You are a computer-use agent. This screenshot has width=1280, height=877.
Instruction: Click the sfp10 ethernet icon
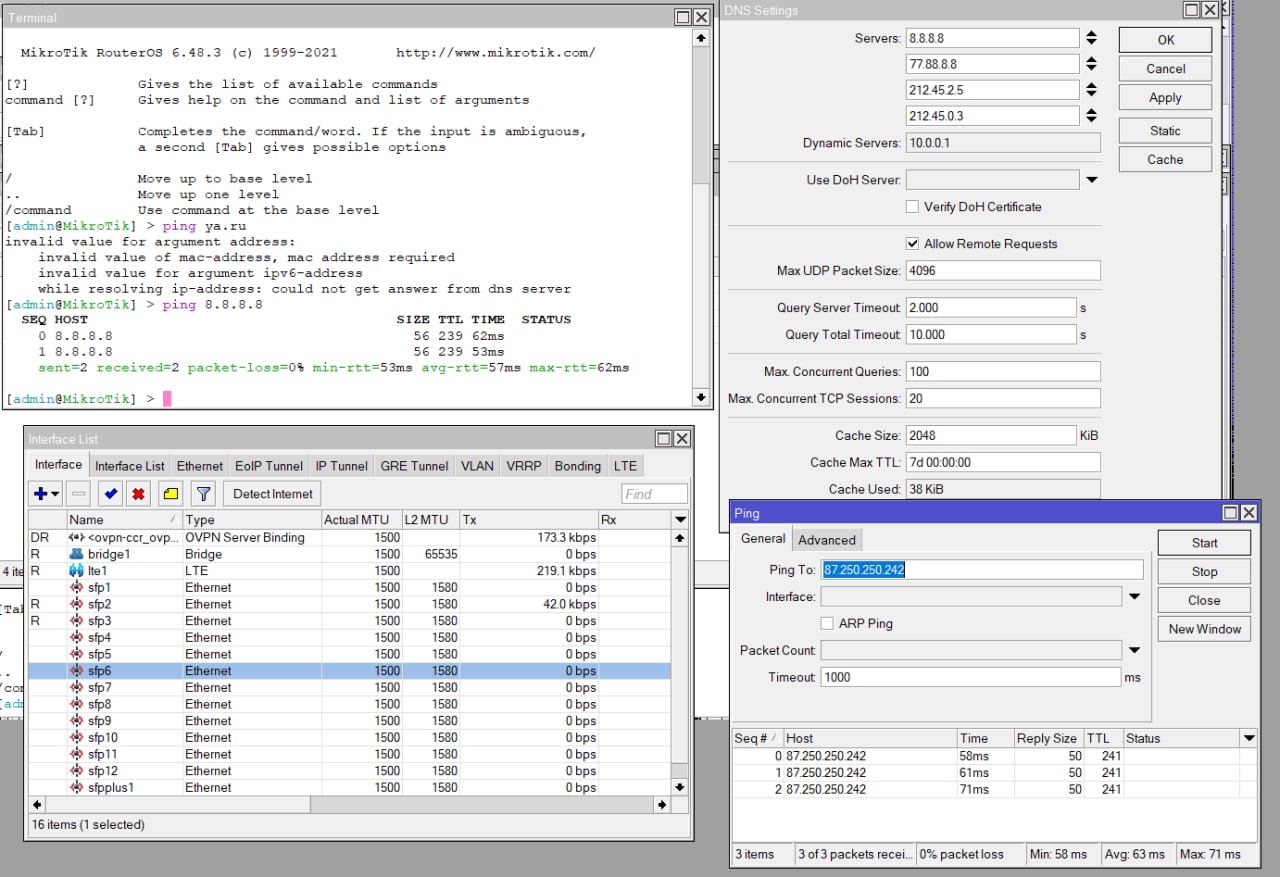click(76, 738)
